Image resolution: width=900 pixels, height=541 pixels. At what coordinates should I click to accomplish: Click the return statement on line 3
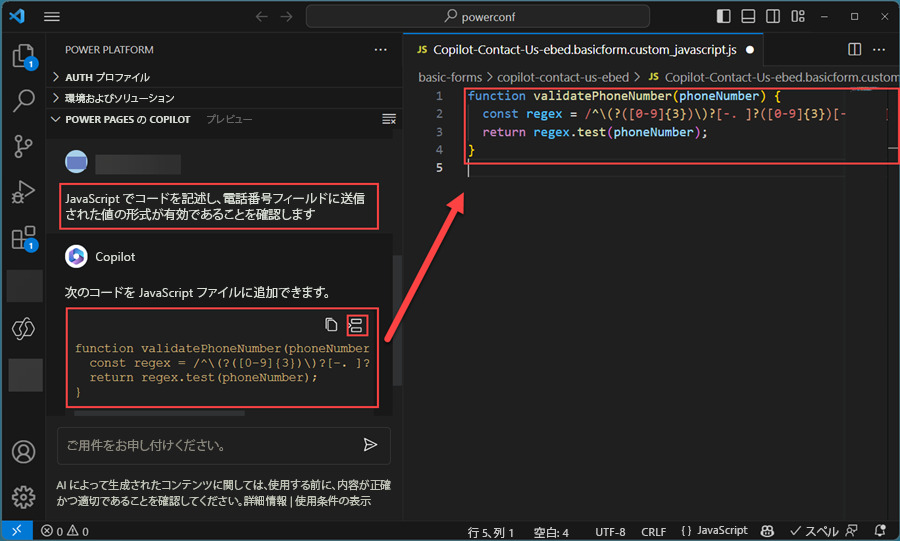click(x=595, y=132)
